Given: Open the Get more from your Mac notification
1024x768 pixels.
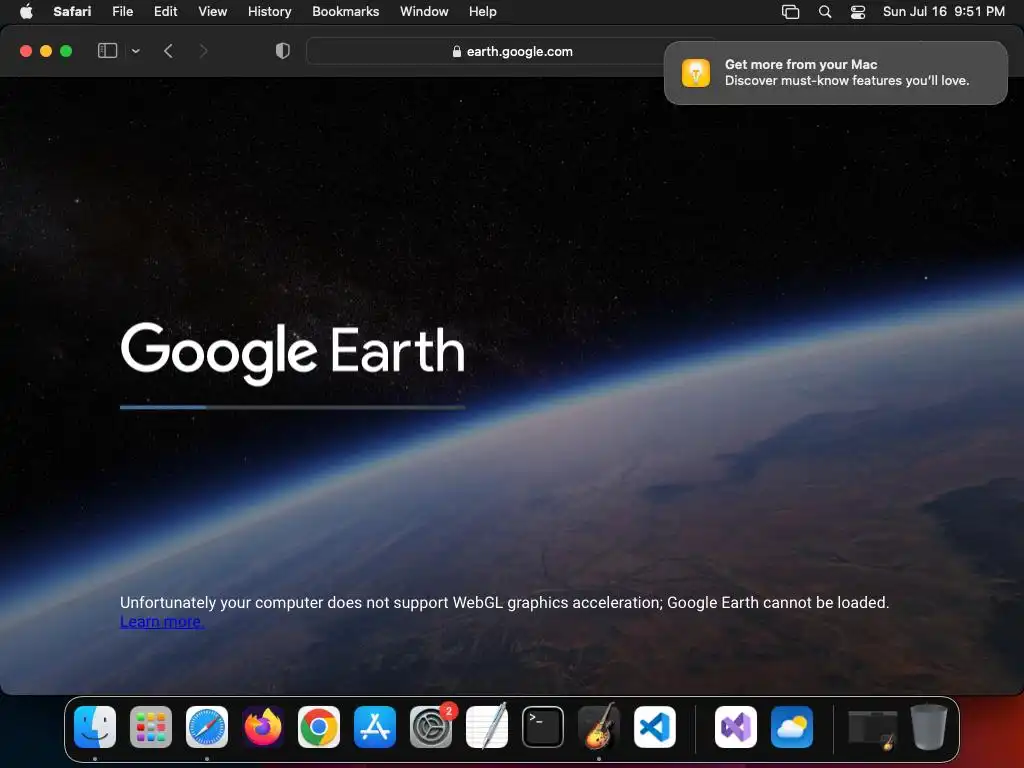Looking at the screenshot, I should point(835,72).
